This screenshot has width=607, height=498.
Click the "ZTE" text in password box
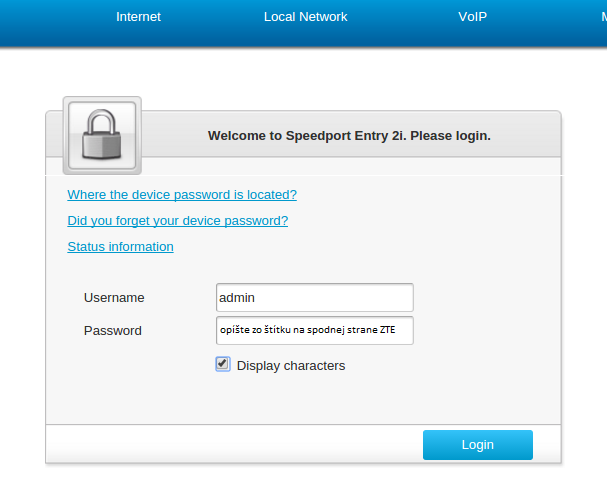(388, 330)
